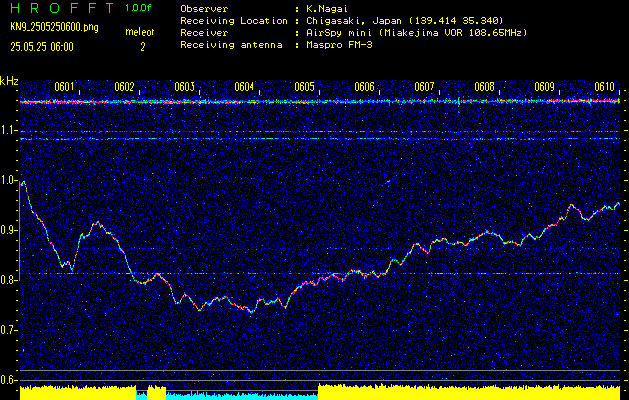
Task: Click the 0601 time marker
Action: pos(64,87)
